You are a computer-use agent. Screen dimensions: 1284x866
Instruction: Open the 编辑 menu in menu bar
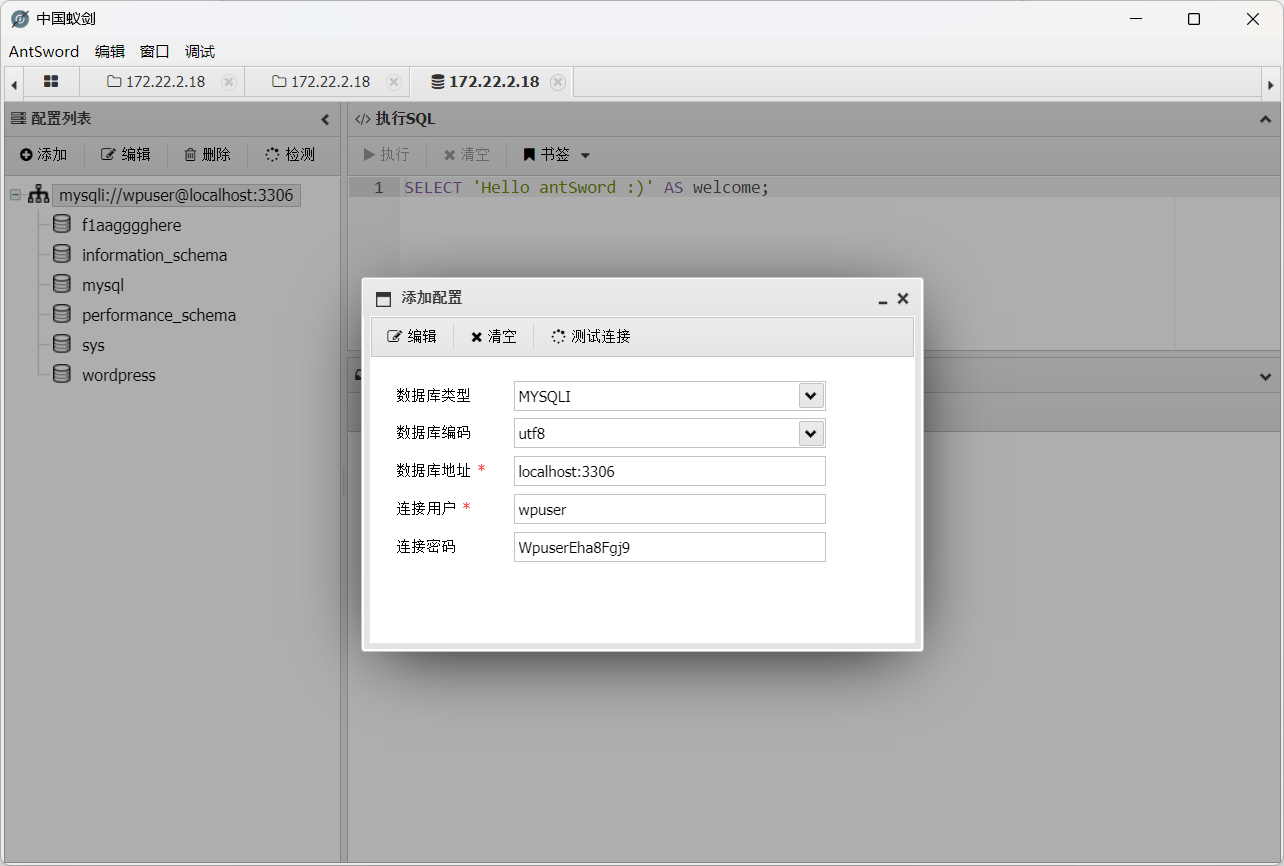click(x=110, y=52)
